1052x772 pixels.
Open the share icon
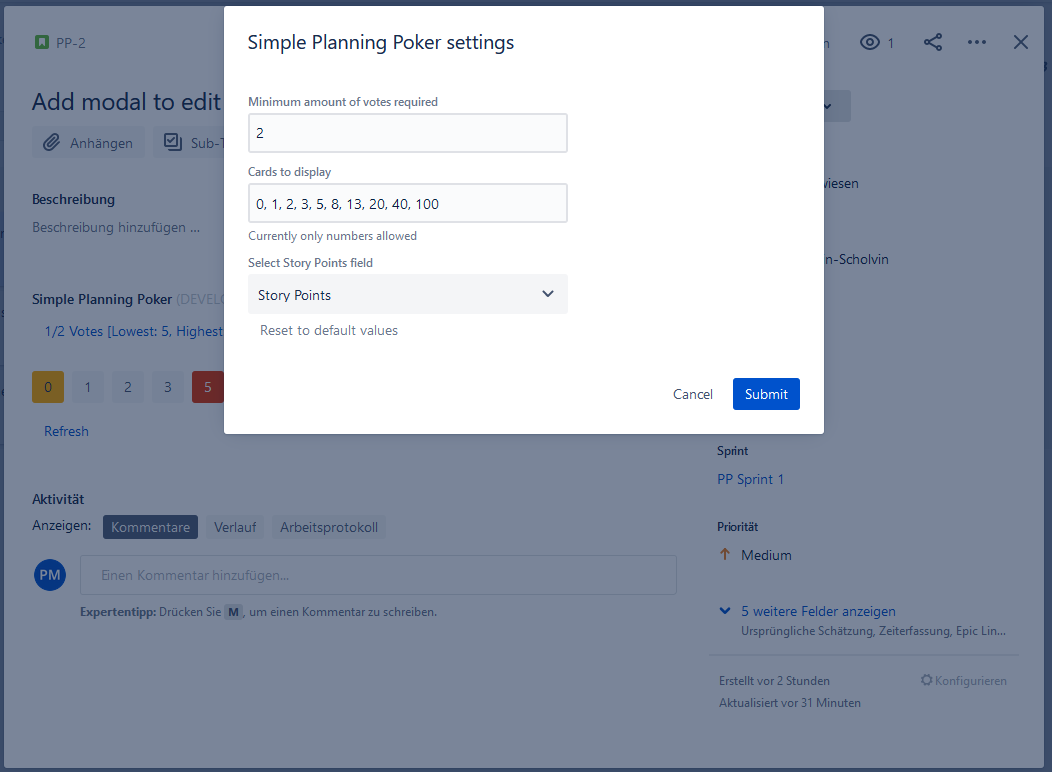click(x=933, y=42)
